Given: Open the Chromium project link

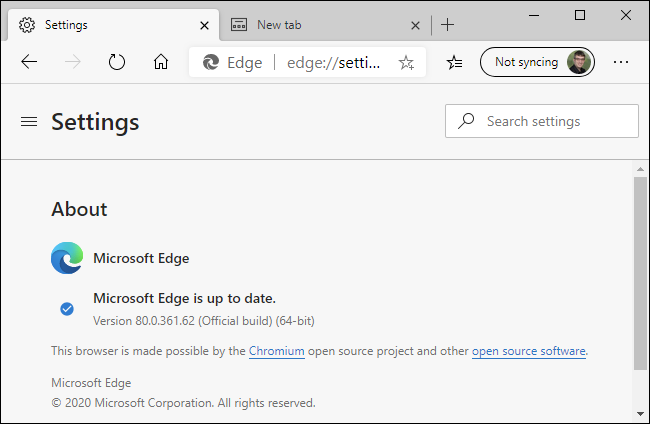Looking at the screenshot, I should click(277, 351).
